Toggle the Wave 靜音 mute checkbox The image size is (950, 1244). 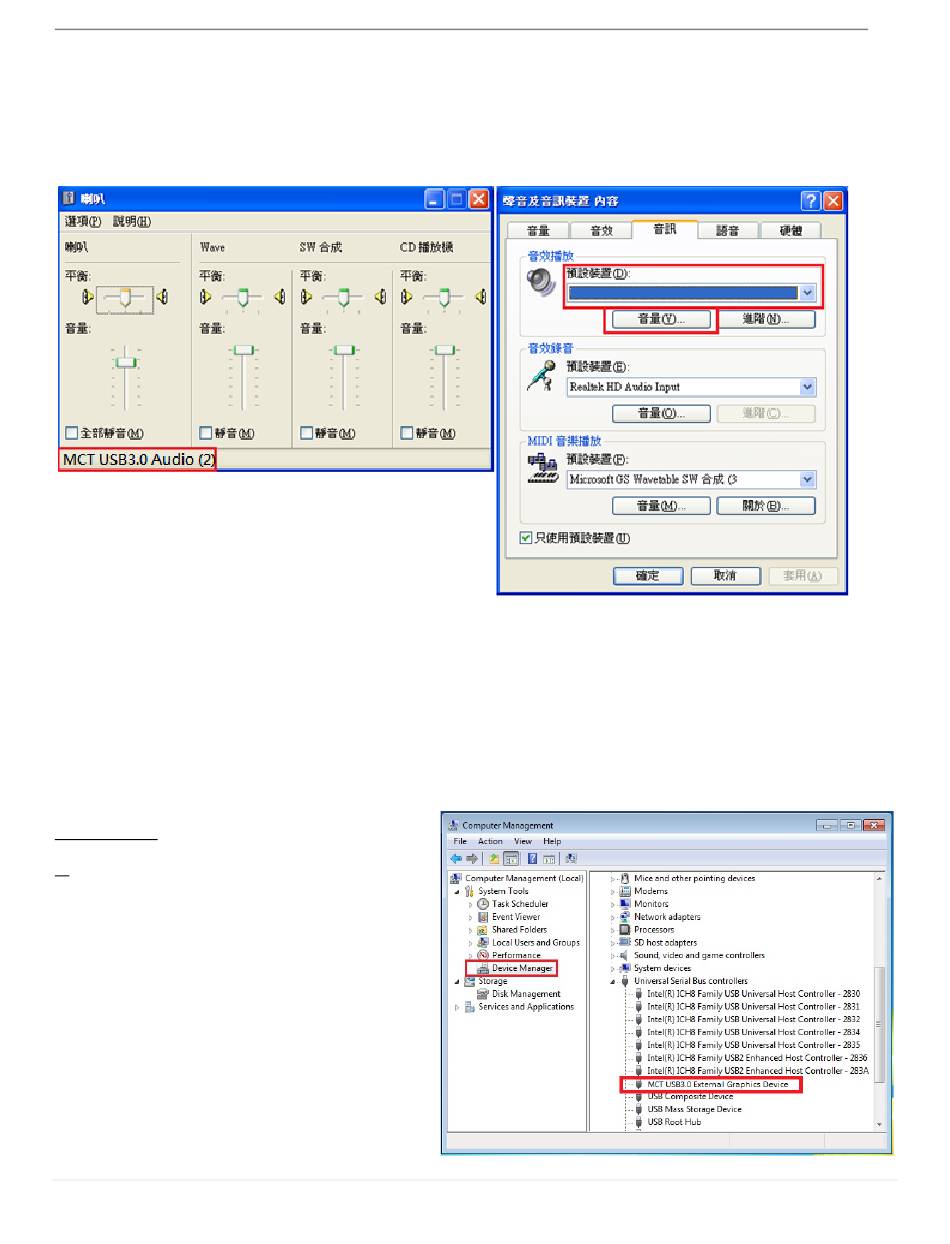[206, 433]
